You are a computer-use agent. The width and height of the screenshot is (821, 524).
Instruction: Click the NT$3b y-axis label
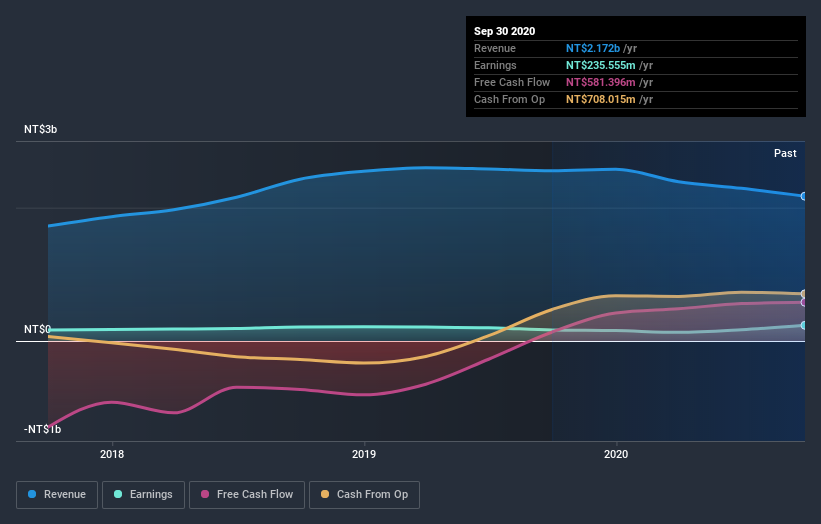click(40, 129)
